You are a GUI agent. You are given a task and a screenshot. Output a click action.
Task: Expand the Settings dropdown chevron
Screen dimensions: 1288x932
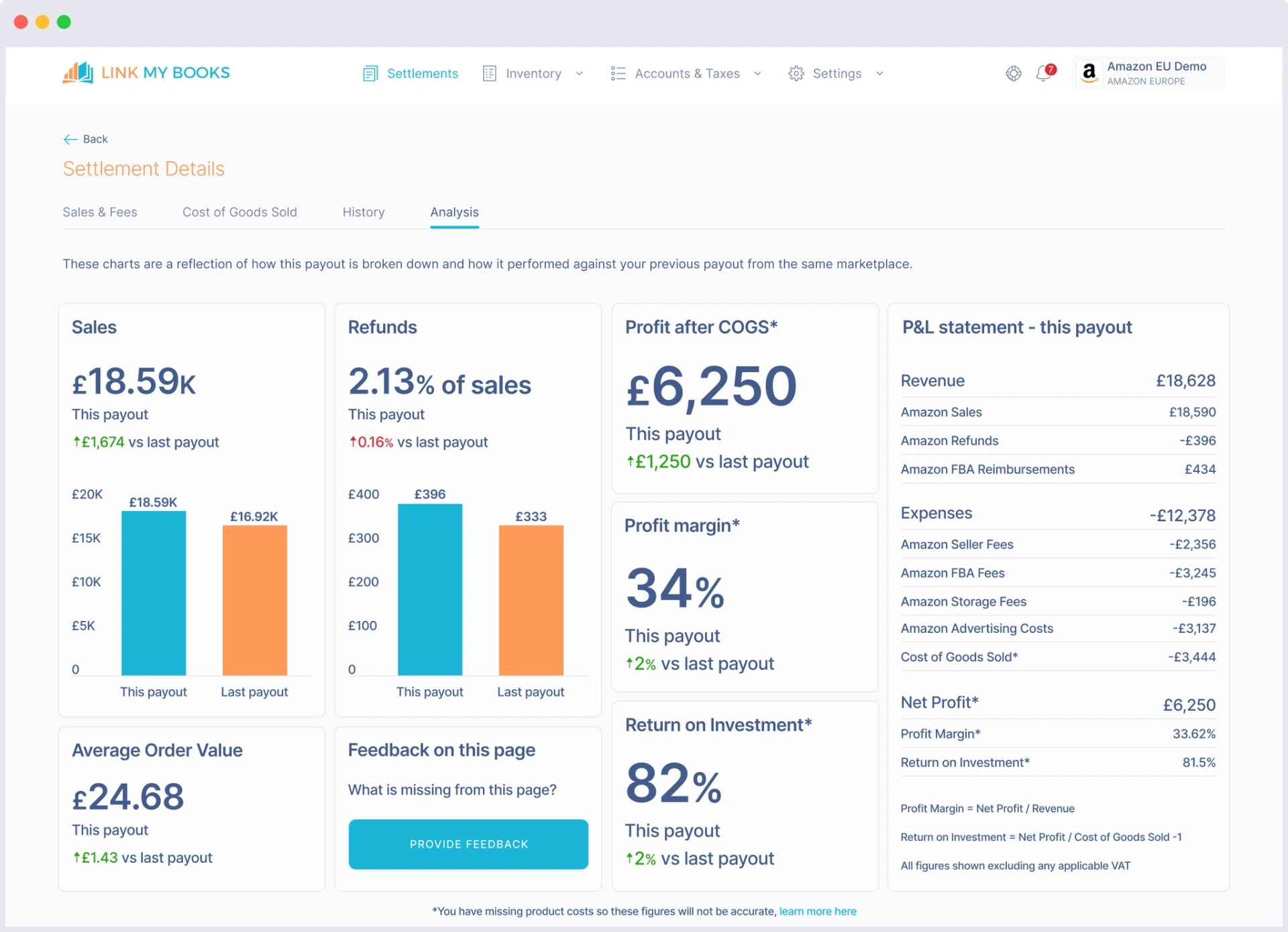point(879,74)
